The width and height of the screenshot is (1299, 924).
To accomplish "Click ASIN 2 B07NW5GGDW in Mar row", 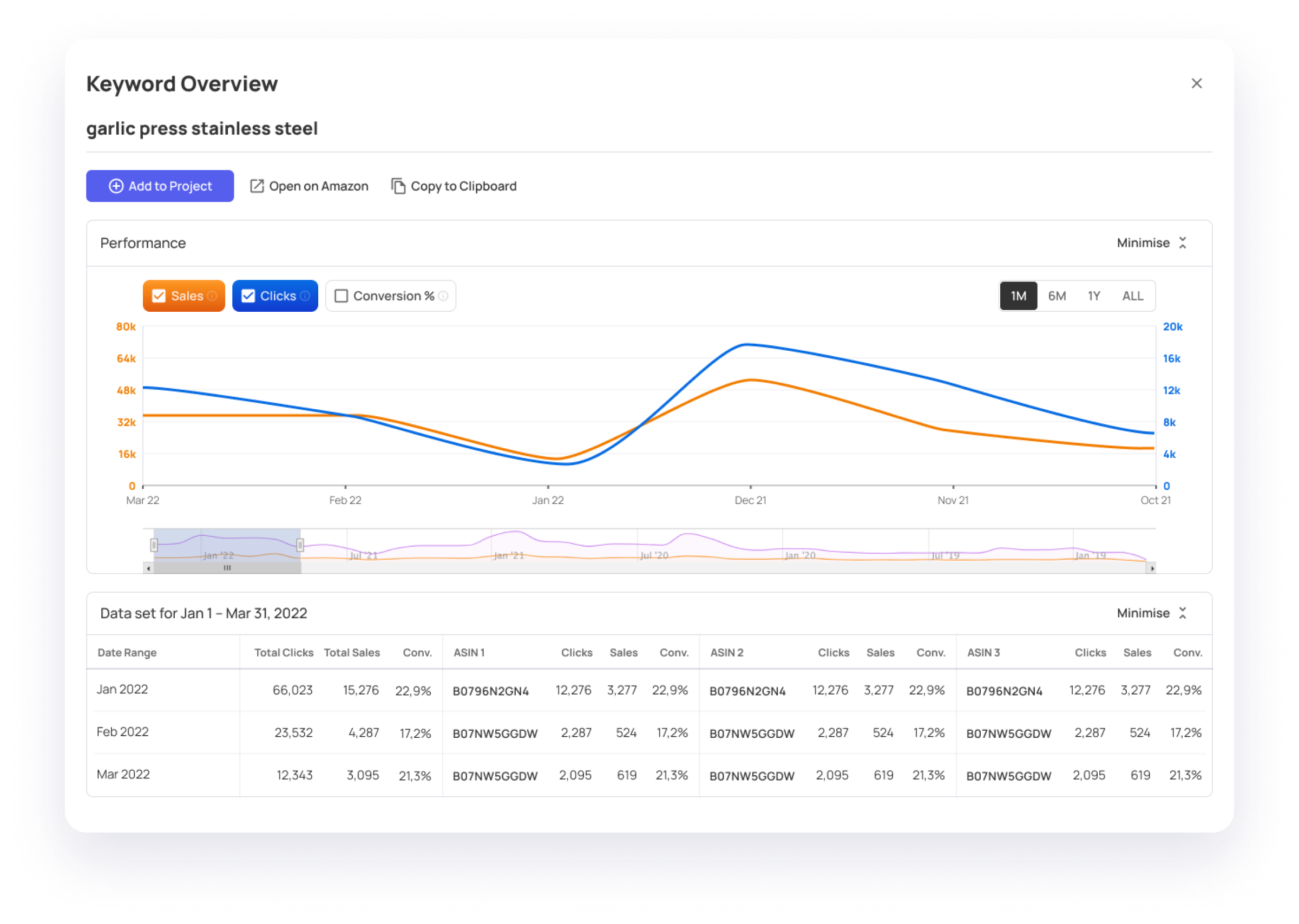I will (x=751, y=776).
